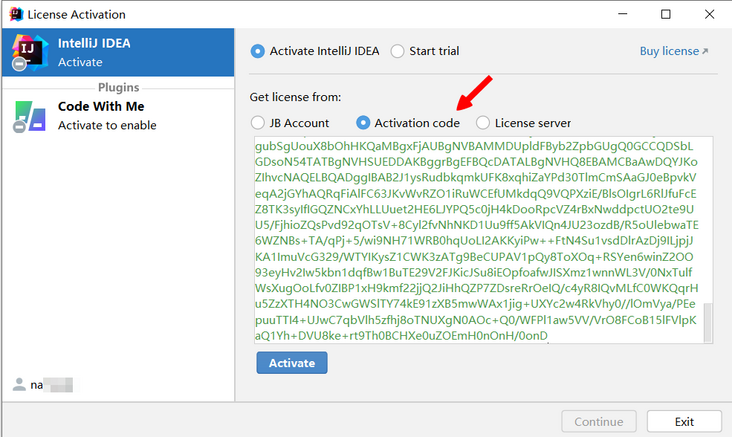Click the user avatar icon next to 'na'
Image resolution: width=732 pixels, height=437 pixels.
19,384
